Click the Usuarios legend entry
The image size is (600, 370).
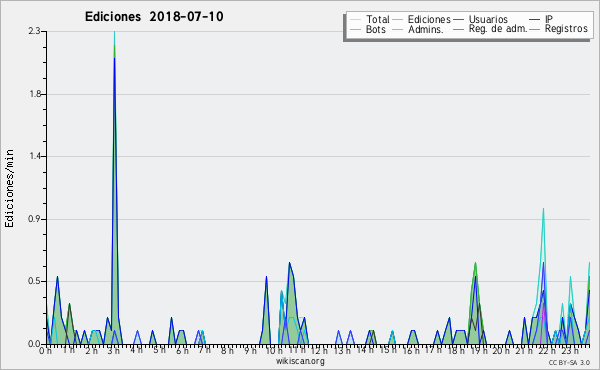(481, 19)
